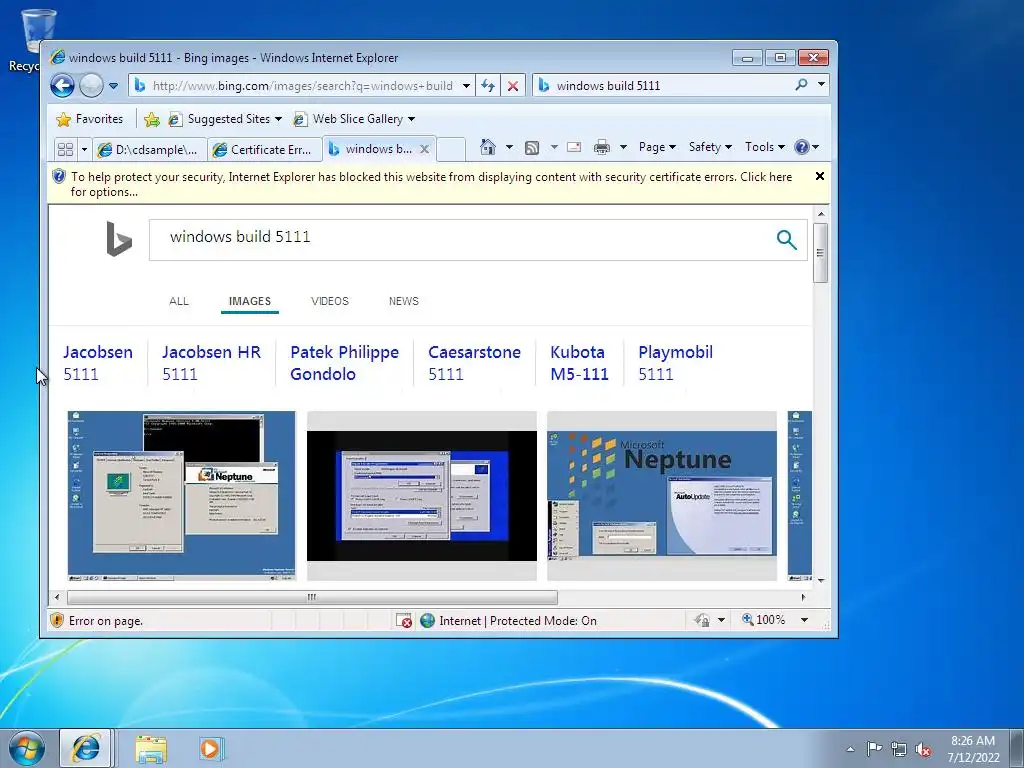The image size is (1024, 768).
Task: Click the Help question mark icon
Action: [802, 147]
